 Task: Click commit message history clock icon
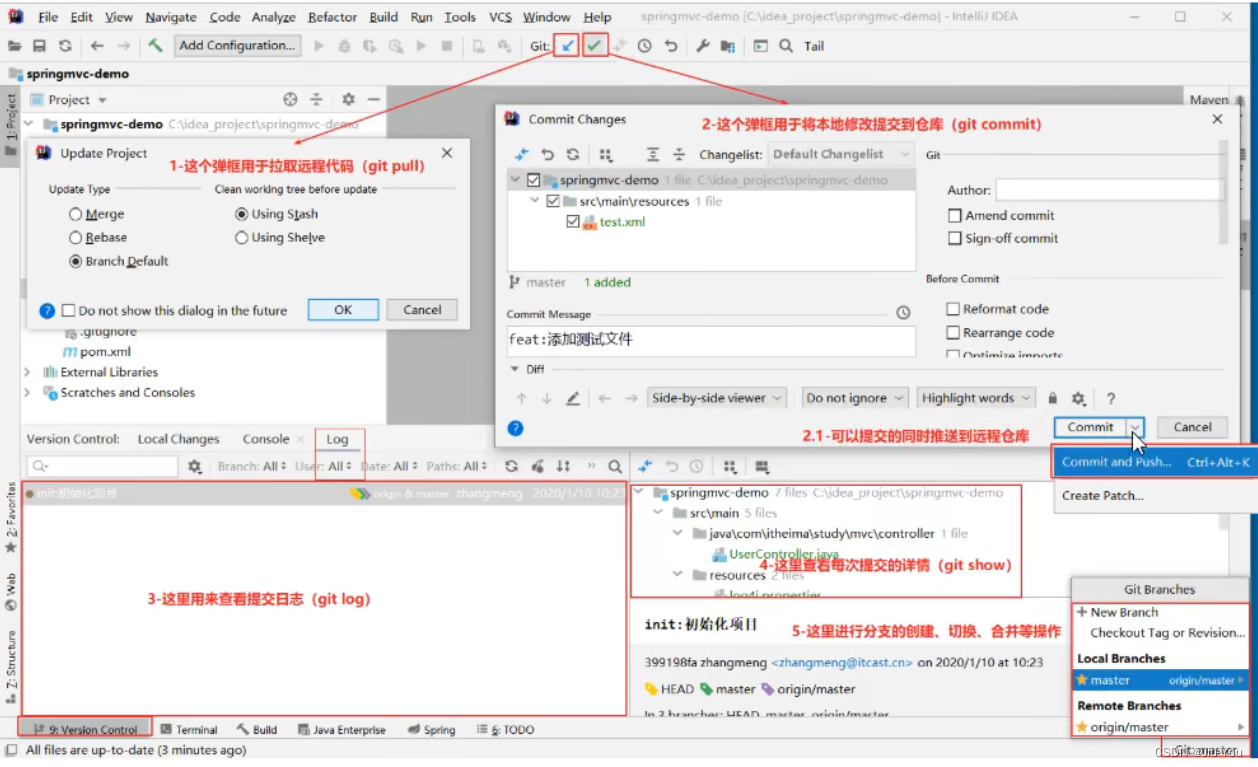903,313
